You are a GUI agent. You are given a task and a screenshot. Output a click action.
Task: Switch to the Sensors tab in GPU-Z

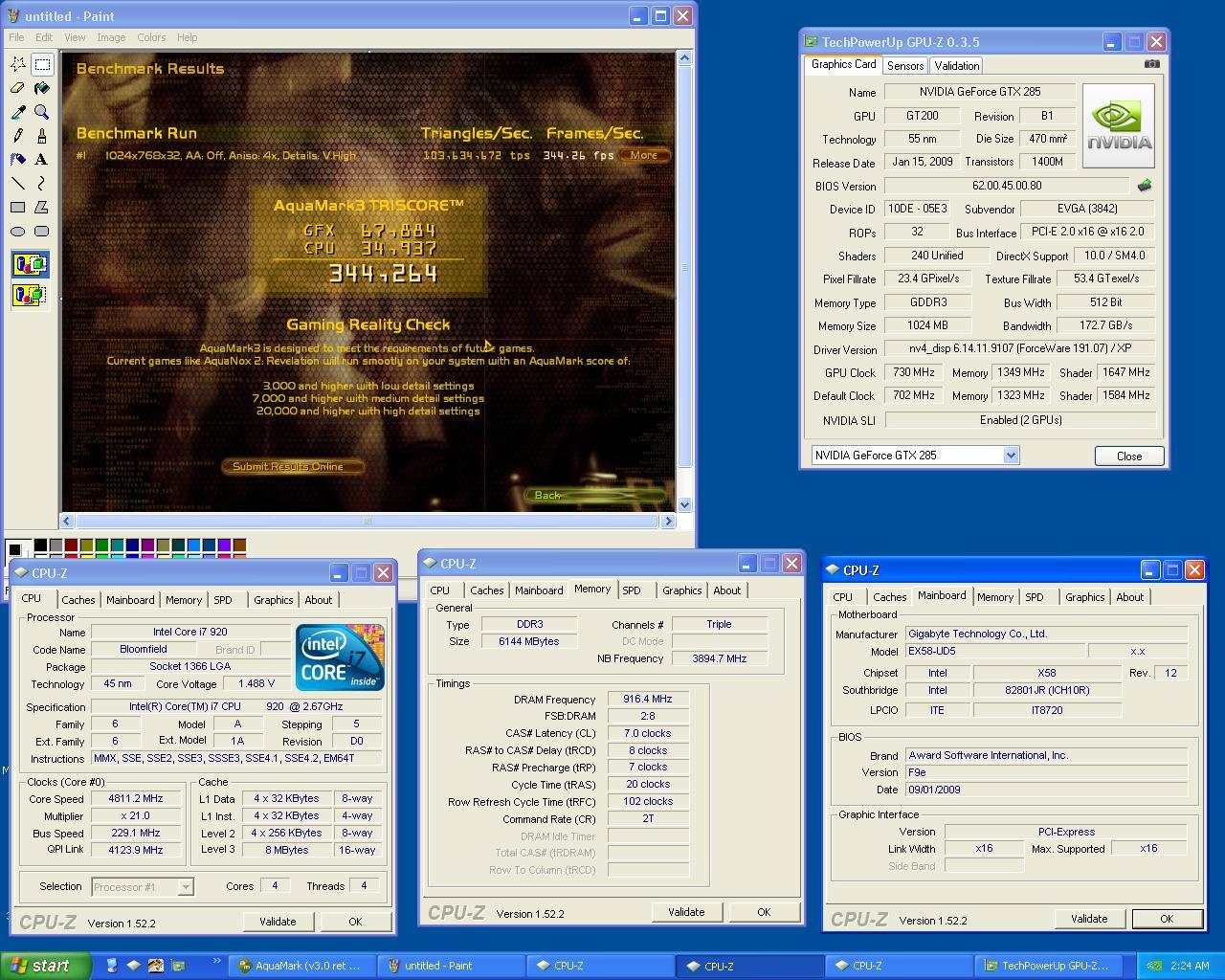[x=904, y=66]
